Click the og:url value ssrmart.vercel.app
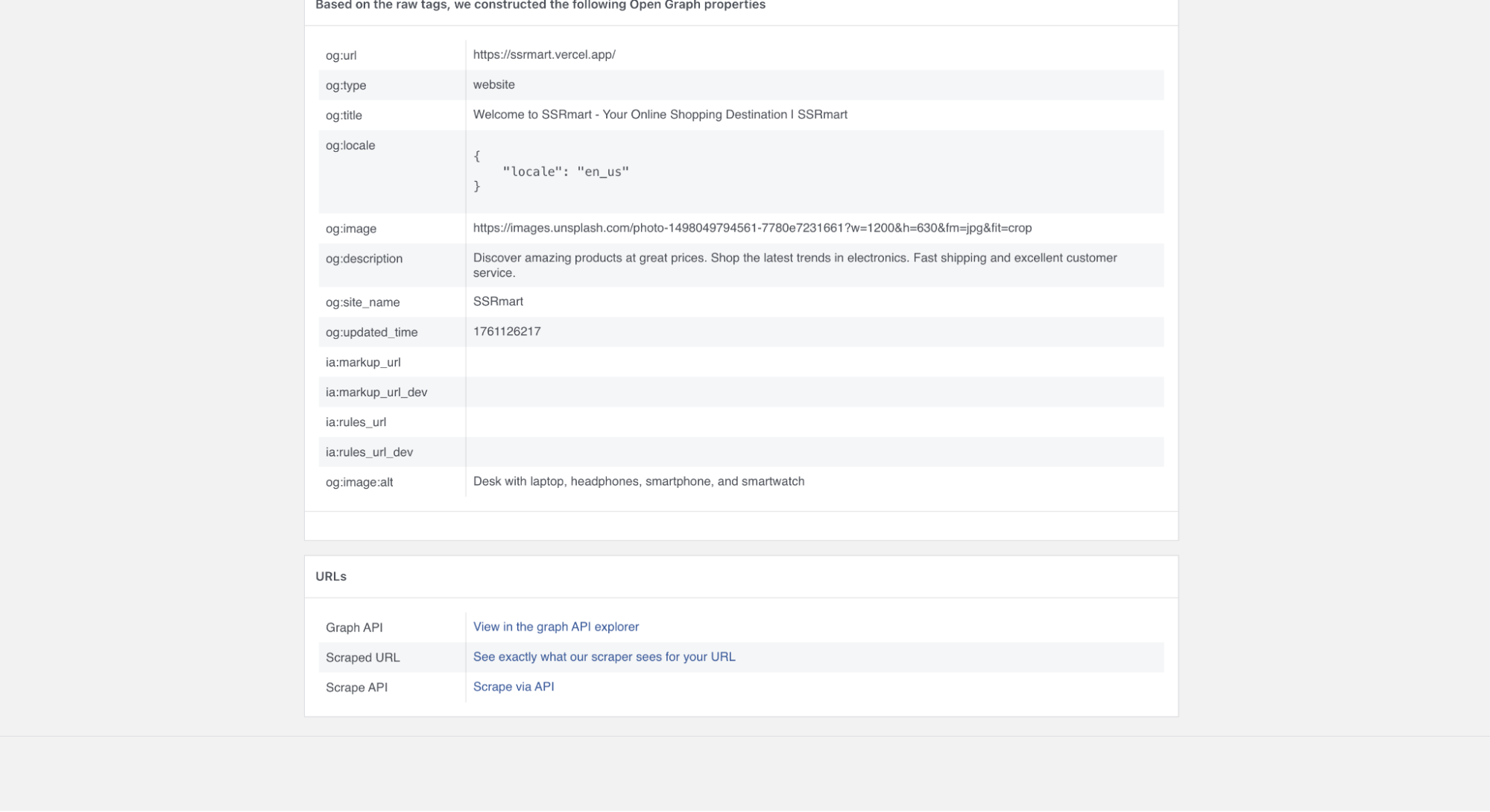This screenshot has width=1490, height=812. pyautogui.click(x=543, y=54)
